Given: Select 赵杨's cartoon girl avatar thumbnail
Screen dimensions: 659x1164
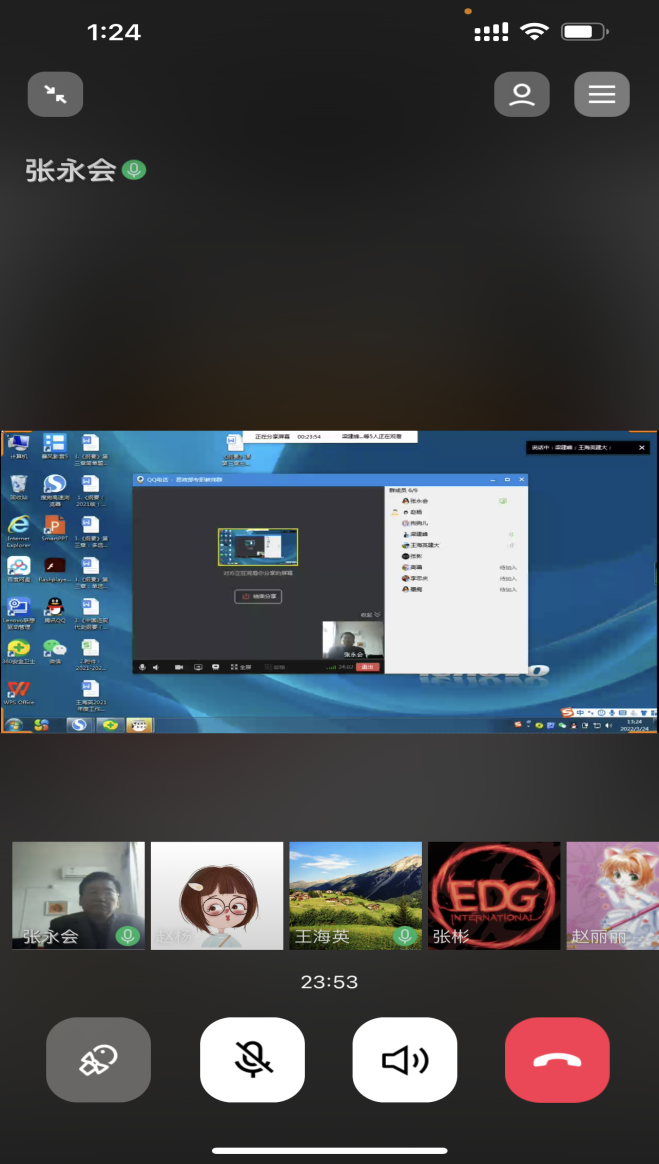Looking at the screenshot, I should tap(217, 894).
